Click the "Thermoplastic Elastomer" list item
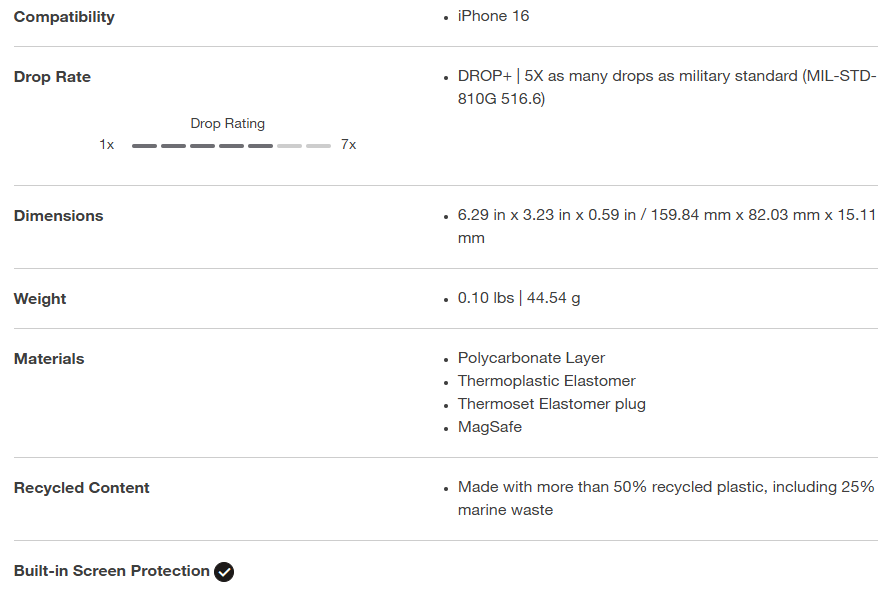Image resolution: width=896 pixels, height=596 pixels. 546,381
